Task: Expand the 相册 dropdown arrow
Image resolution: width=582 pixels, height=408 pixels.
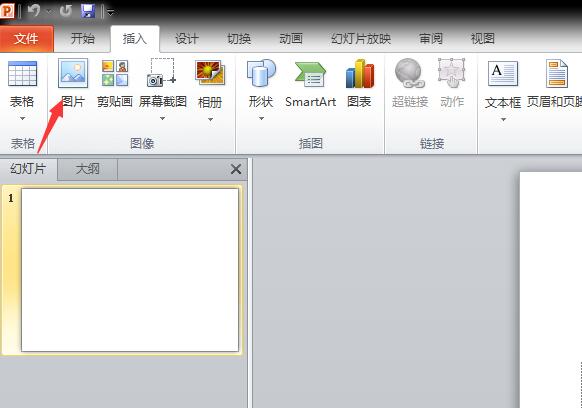Action: (x=210, y=120)
